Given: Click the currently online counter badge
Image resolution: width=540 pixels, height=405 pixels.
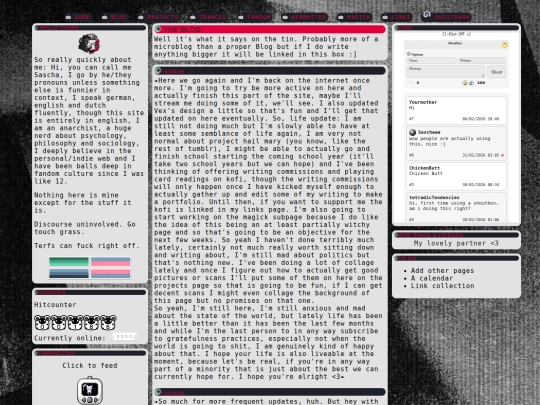Looking at the screenshot, I should pos(124,336).
